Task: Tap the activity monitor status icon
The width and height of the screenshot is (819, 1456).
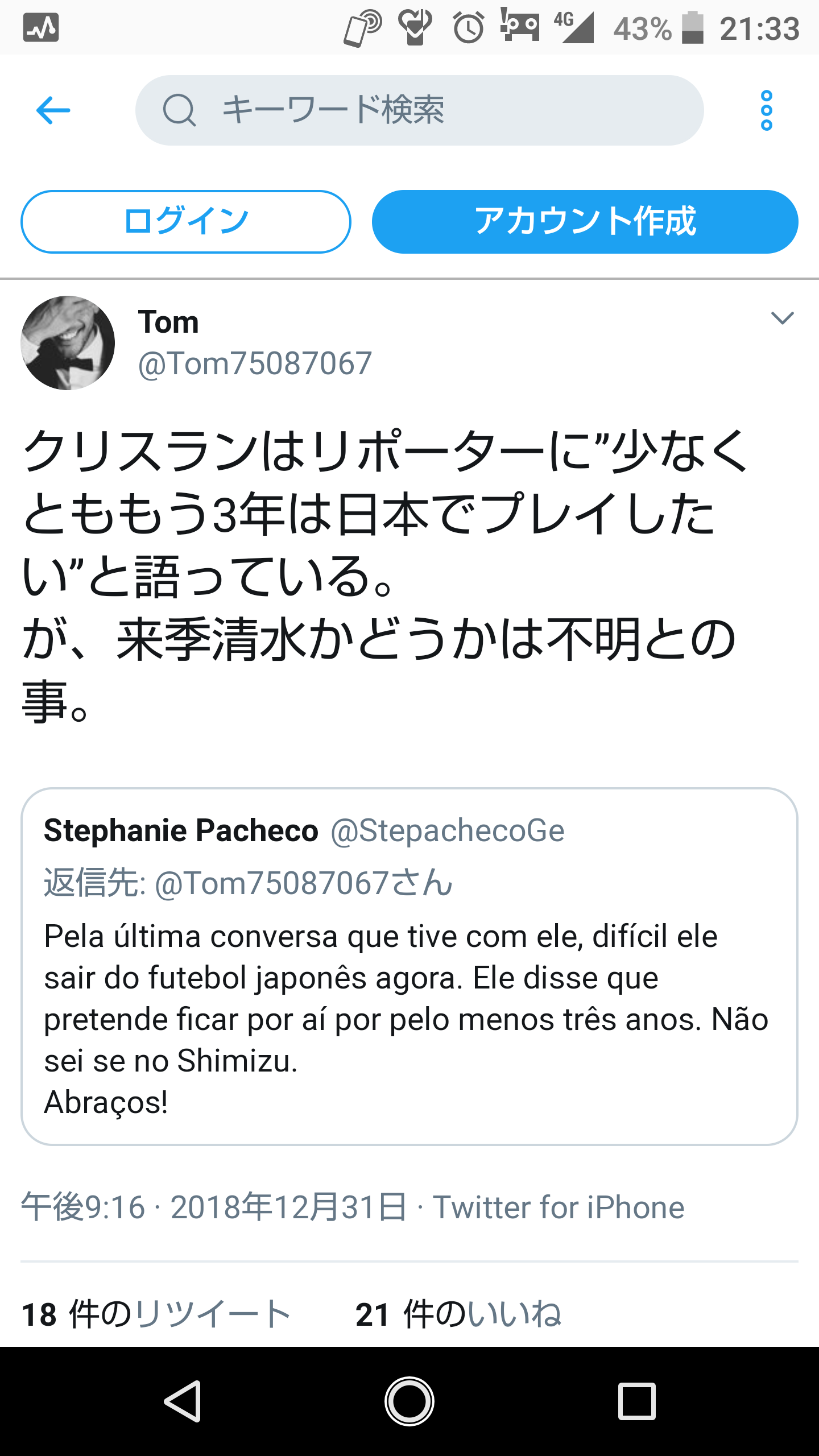Action: (41, 28)
